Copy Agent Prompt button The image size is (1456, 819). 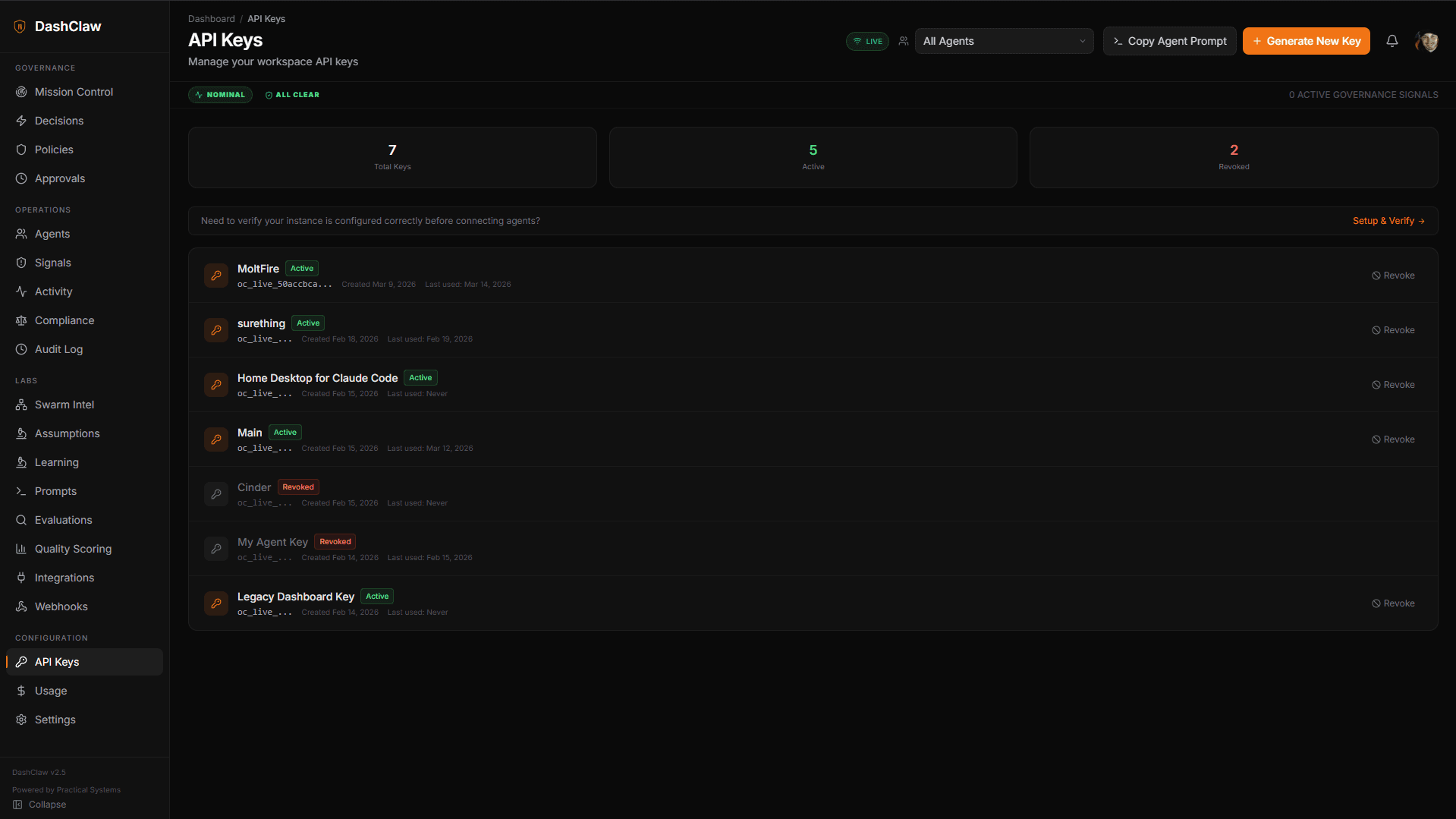(1169, 41)
